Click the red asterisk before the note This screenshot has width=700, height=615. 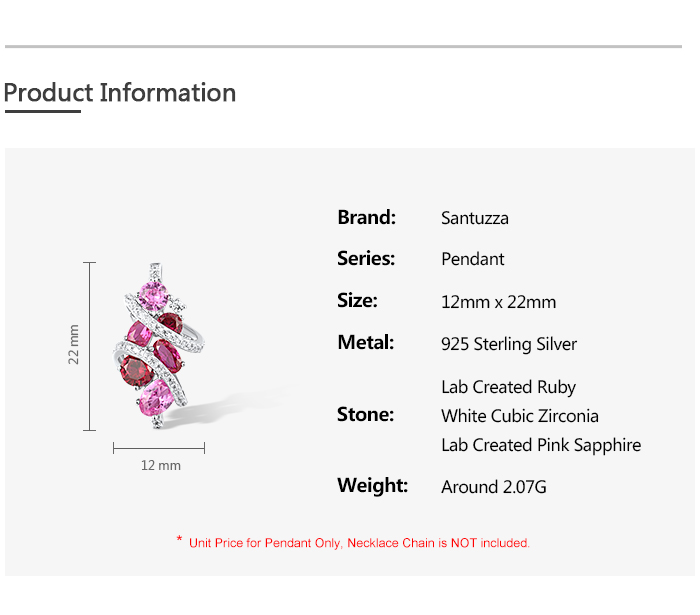pyautogui.click(x=179, y=540)
